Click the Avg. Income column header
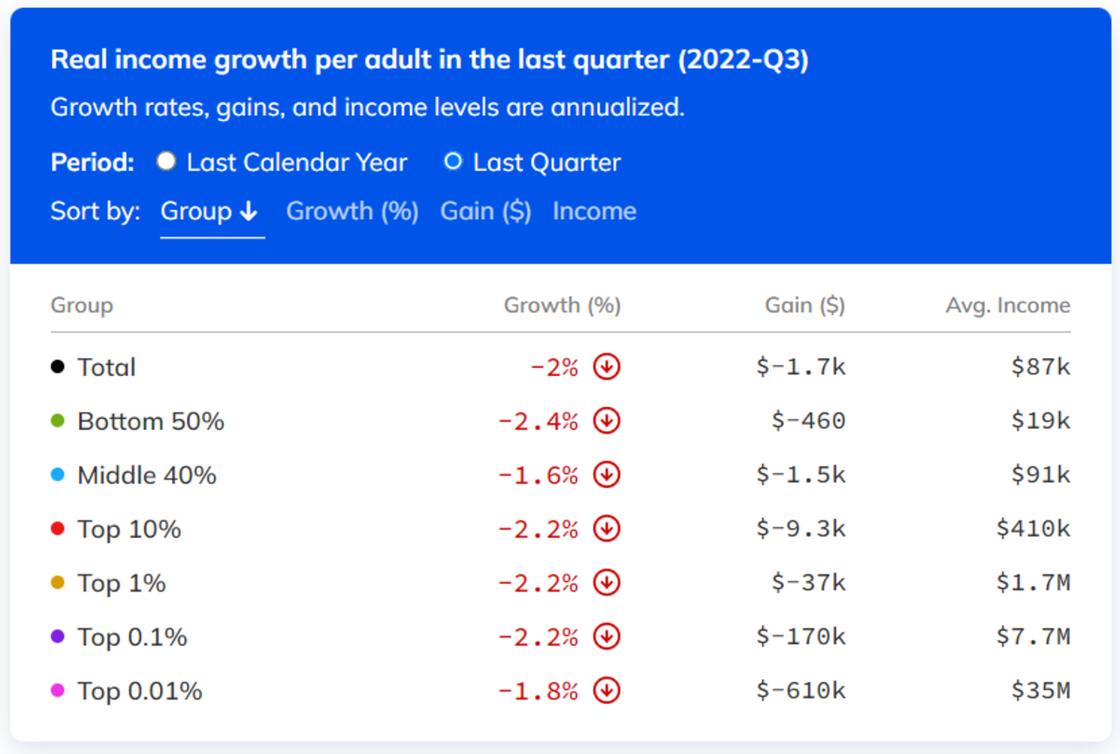 [1007, 305]
